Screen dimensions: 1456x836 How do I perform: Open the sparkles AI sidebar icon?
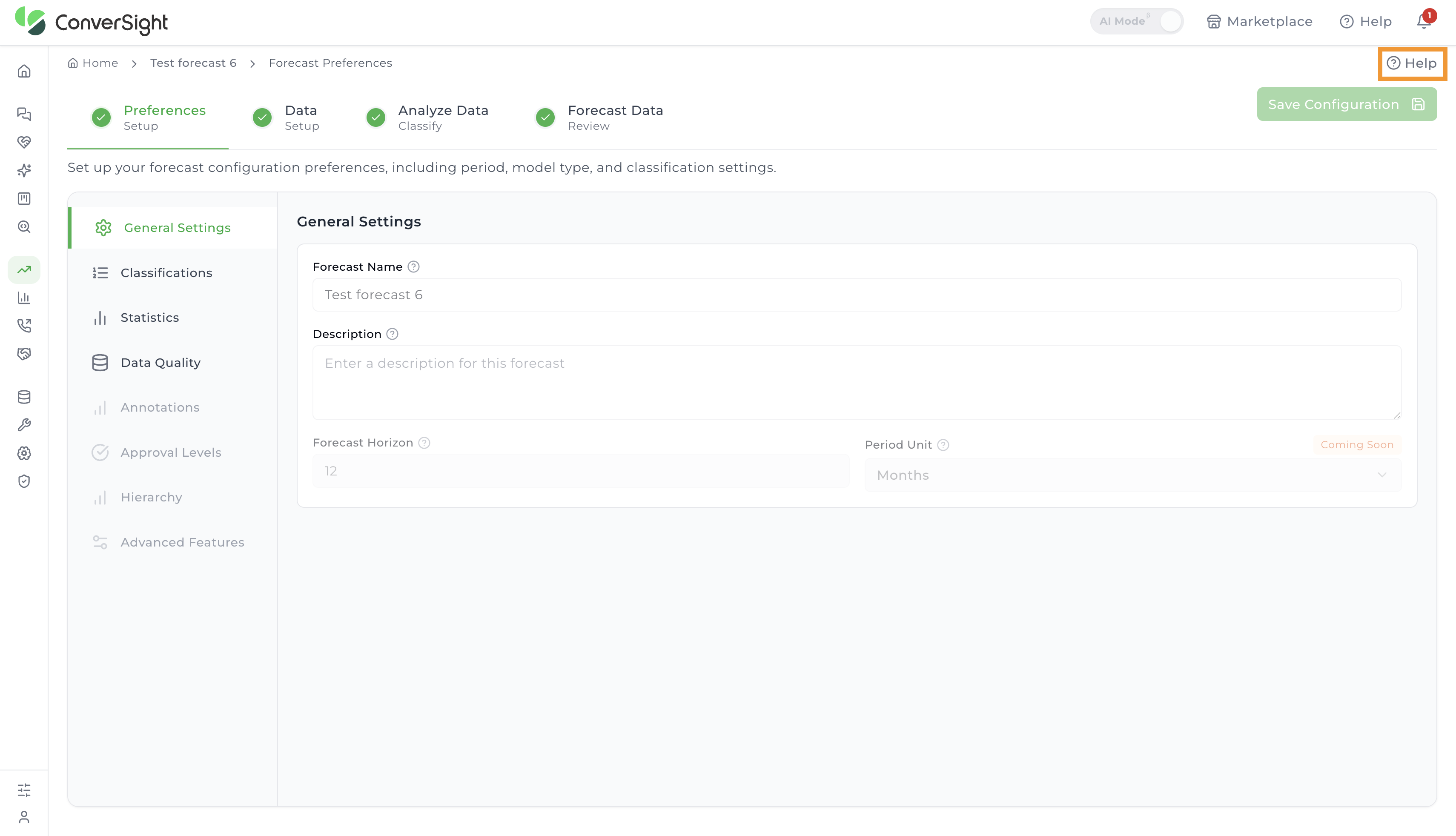click(24, 170)
